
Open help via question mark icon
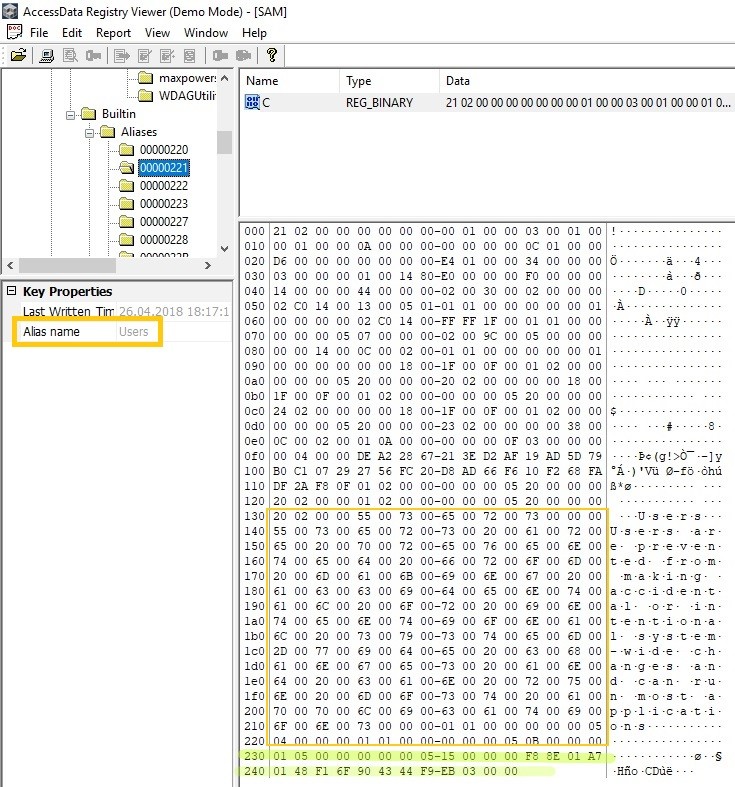click(x=272, y=55)
